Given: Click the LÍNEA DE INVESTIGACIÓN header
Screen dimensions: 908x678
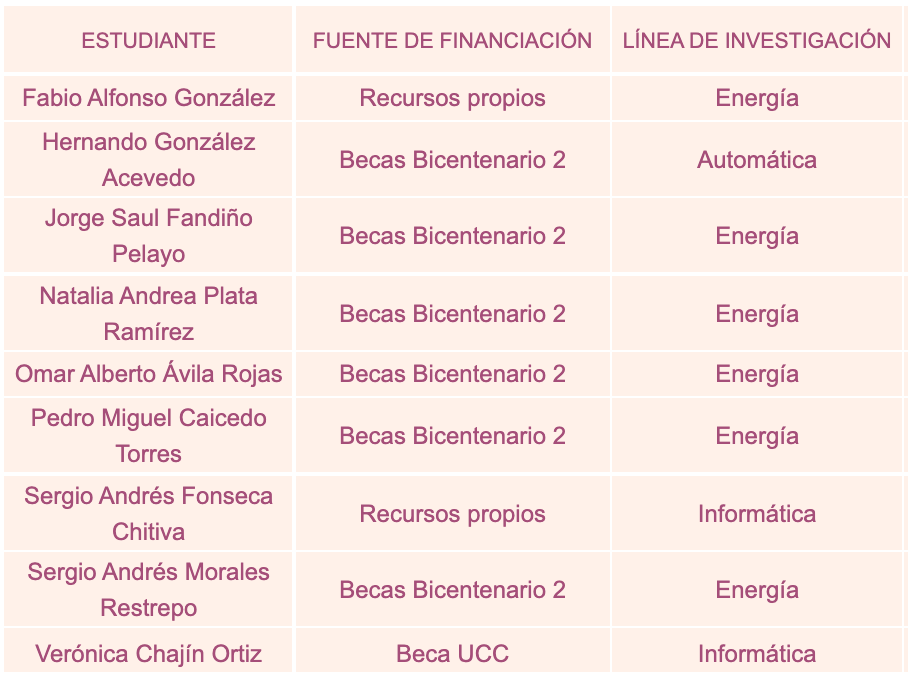Looking at the screenshot, I should pyautogui.click(x=757, y=40).
